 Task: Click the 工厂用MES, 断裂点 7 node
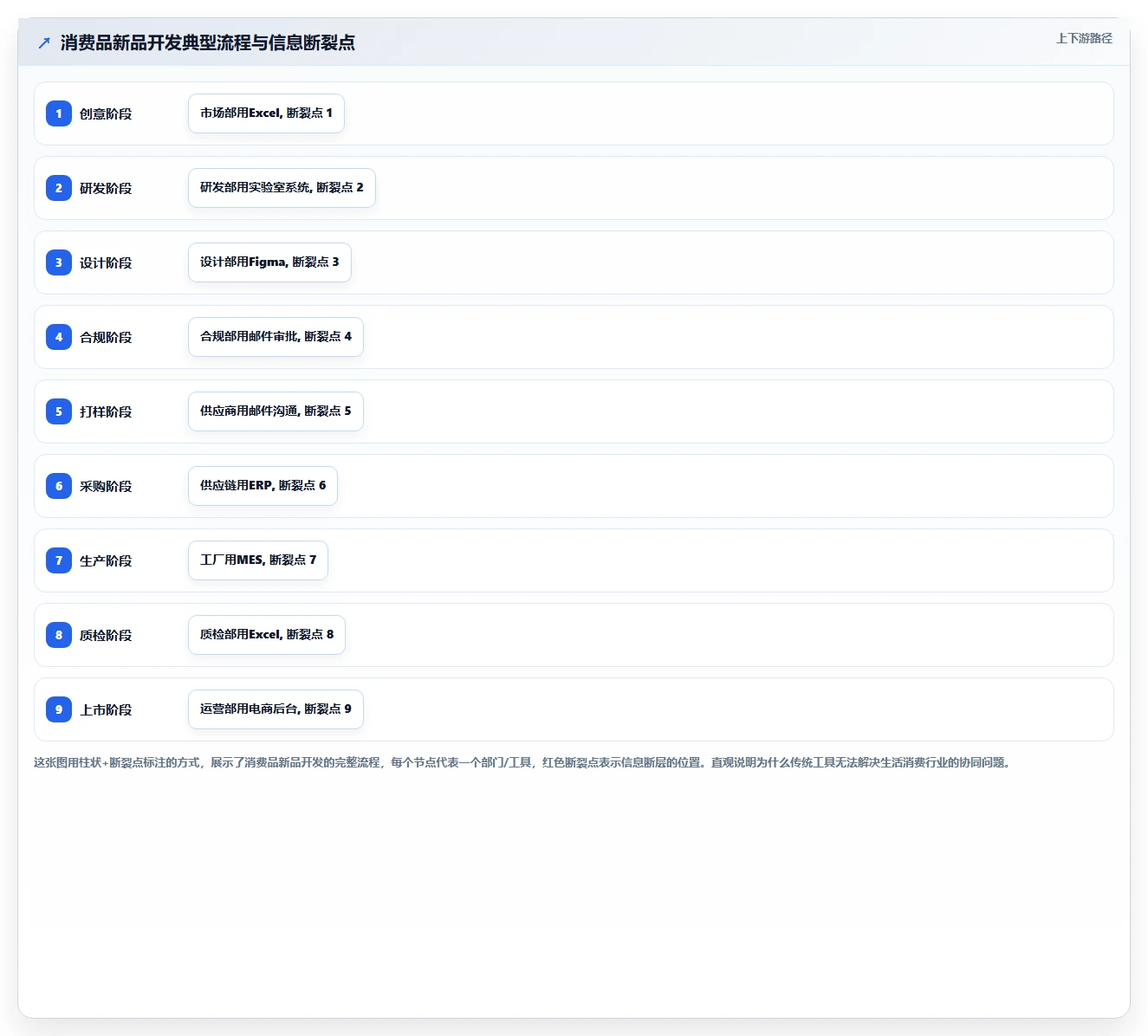(258, 560)
